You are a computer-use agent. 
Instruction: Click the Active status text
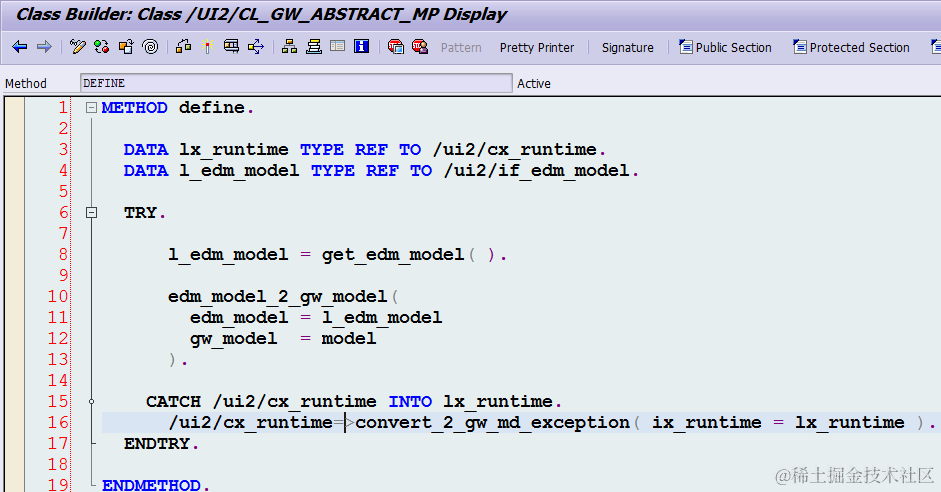(x=534, y=83)
